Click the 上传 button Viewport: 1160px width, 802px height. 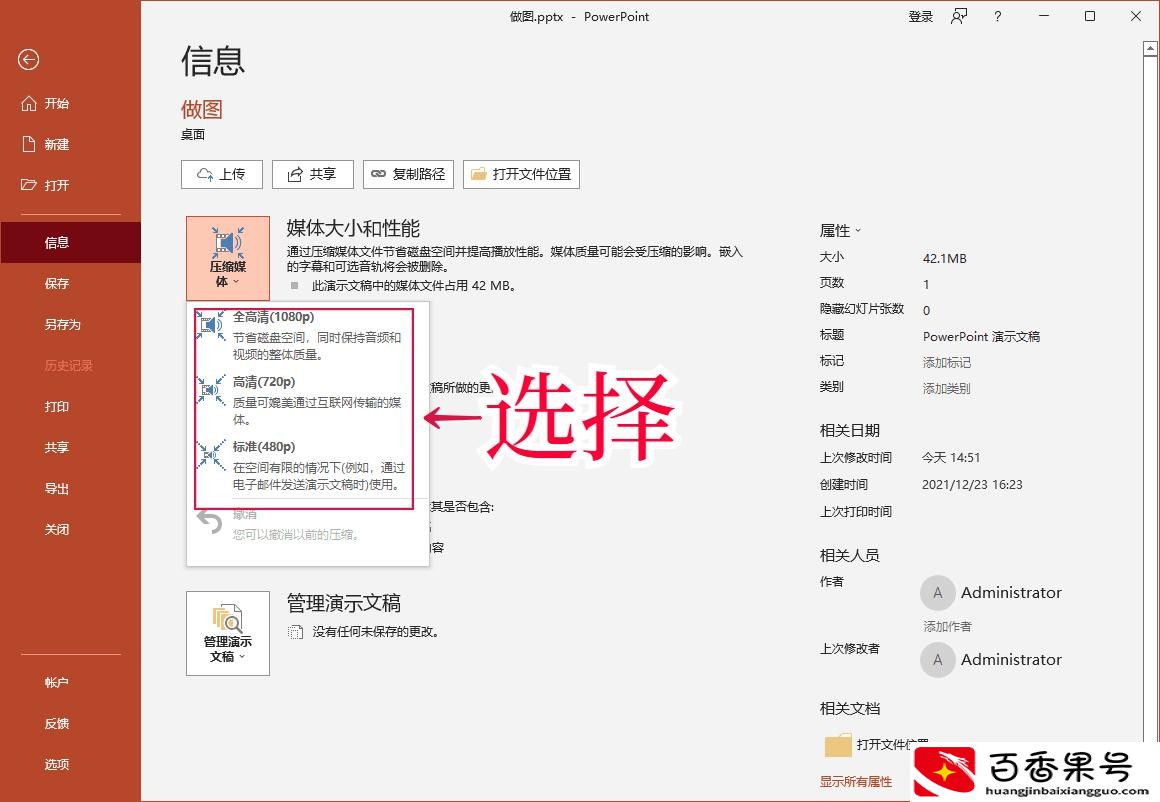222,174
